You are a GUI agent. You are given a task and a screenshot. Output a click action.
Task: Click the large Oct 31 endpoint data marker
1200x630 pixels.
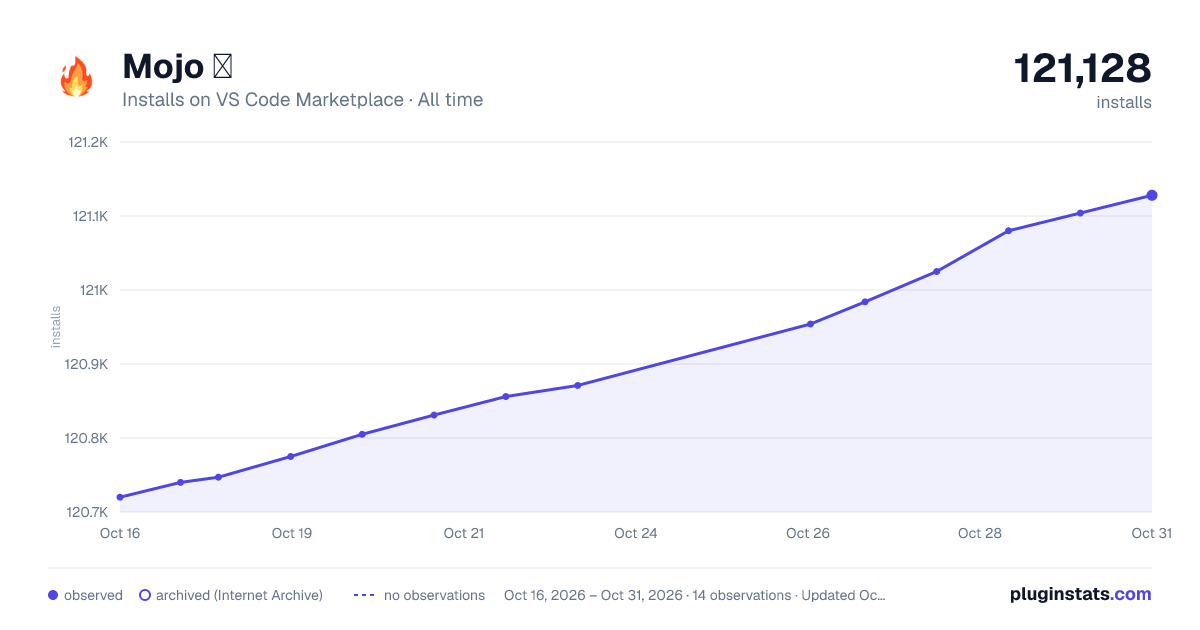coord(1152,195)
